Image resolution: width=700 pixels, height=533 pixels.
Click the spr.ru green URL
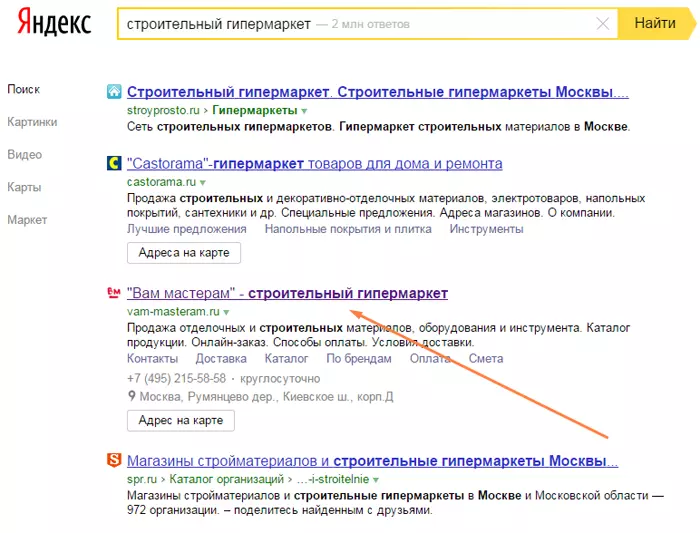(142, 479)
